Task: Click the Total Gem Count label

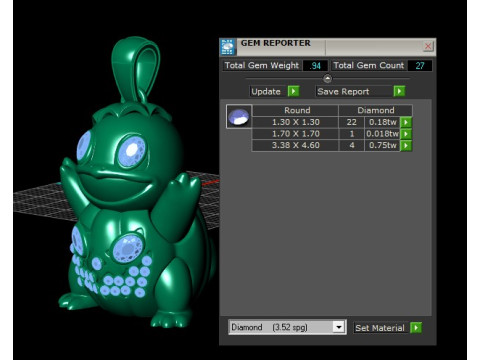Action: point(369,66)
